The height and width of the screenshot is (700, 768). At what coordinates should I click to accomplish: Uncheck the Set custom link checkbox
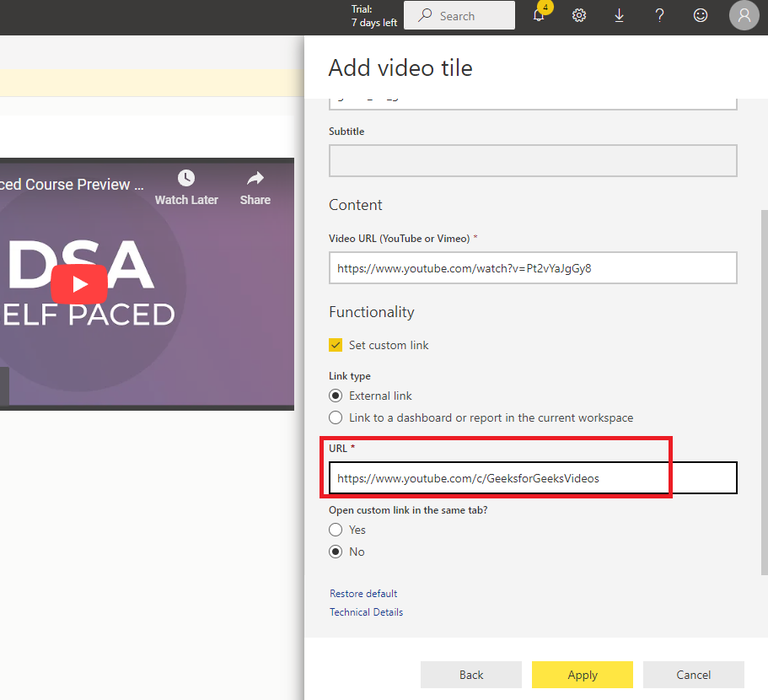pos(336,345)
